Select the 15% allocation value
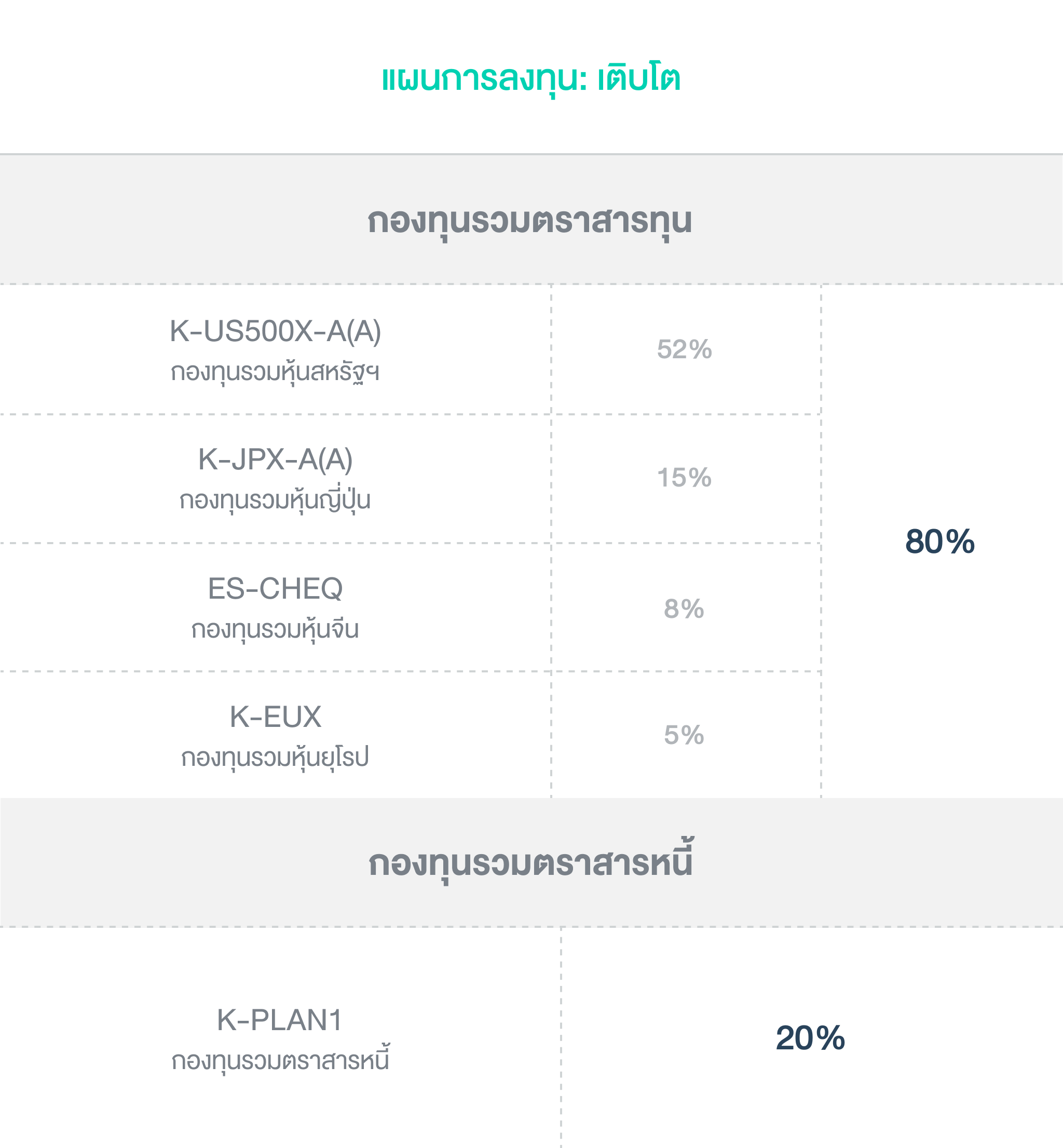Screen dimensions: 1063x1148 click(684, 478)
